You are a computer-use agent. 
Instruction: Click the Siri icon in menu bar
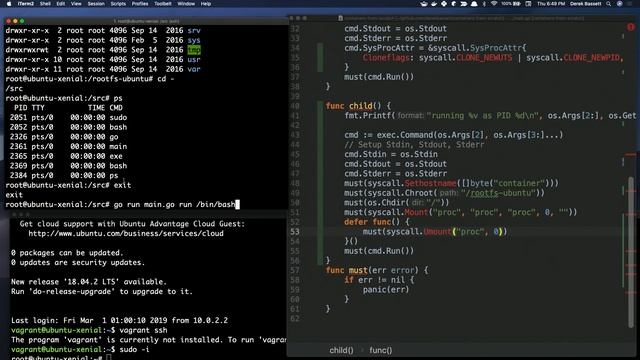(620, 4)
